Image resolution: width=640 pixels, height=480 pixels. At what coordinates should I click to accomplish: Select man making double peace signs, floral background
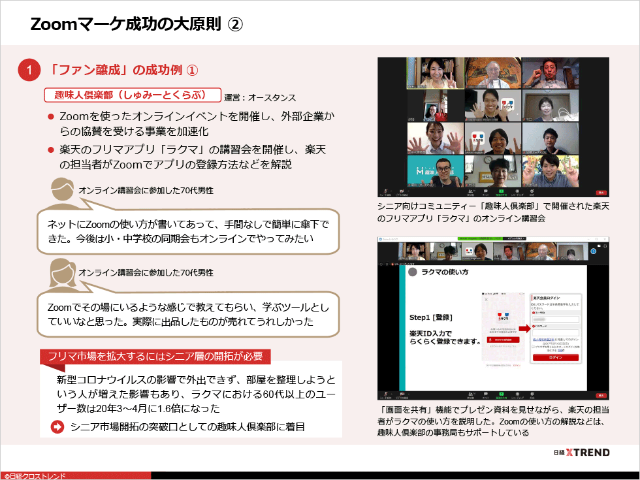(550, 171)
